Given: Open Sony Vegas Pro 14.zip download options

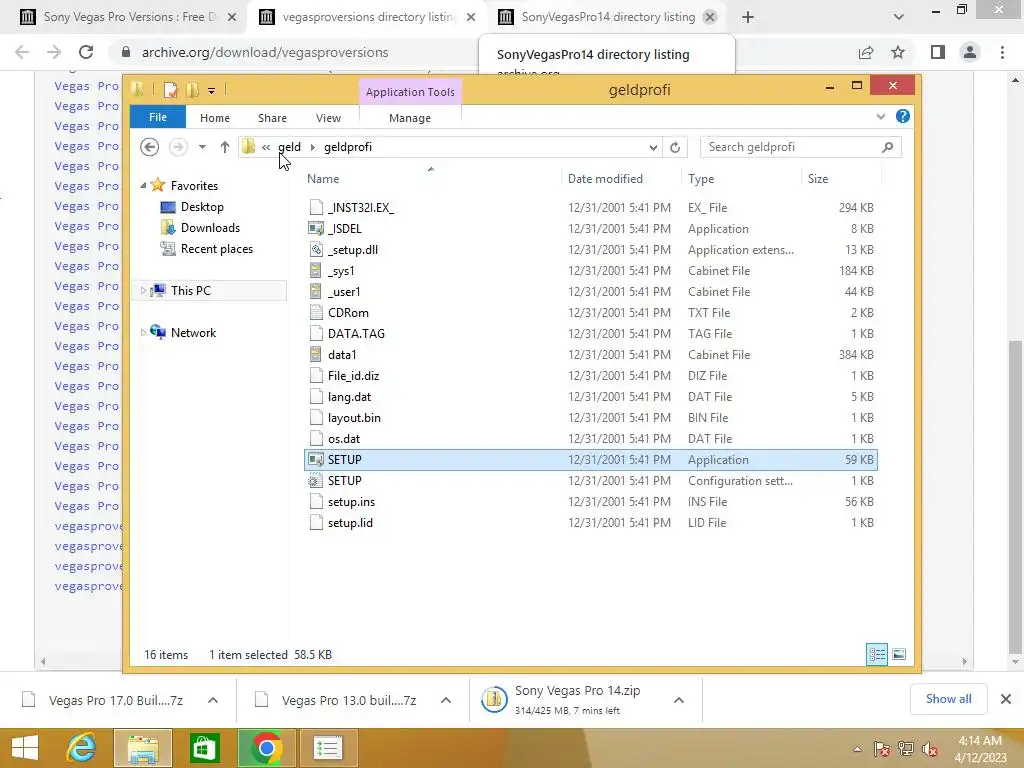Looking at the screenshot, I should 679,700.
